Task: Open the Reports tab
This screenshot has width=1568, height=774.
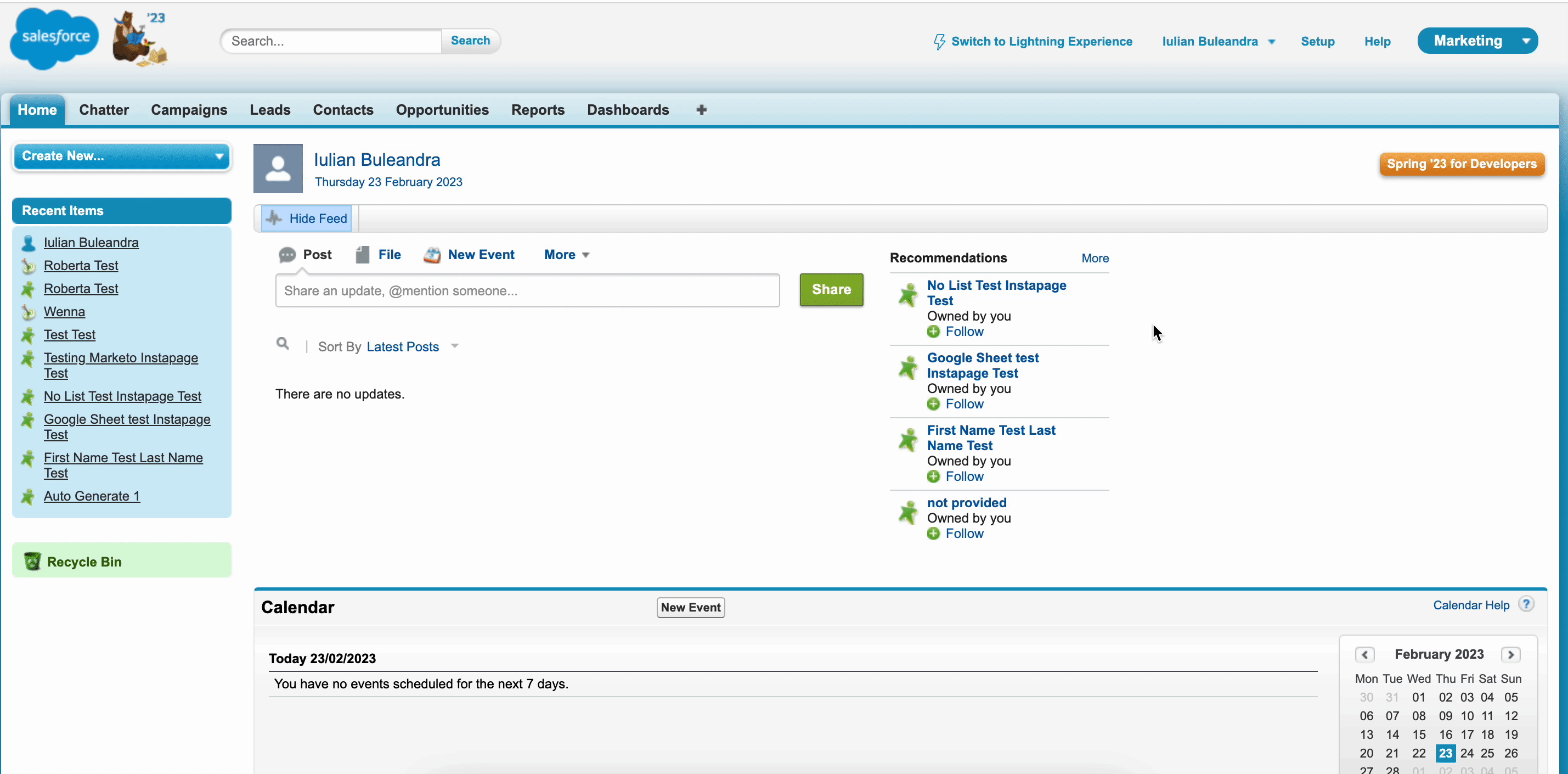Action: [538, 110]
